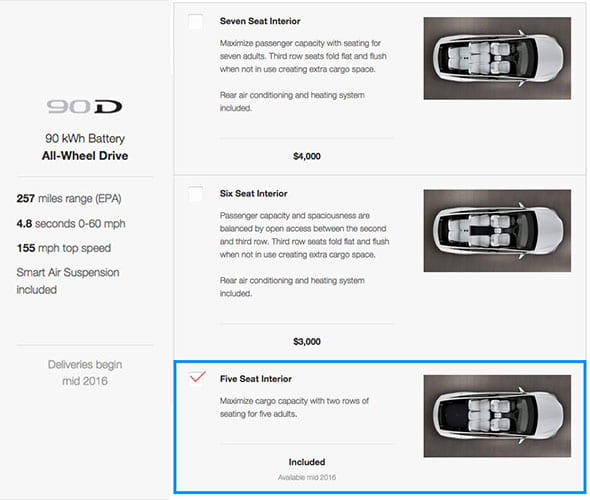Open the Five Seat Interior car image

497,416
